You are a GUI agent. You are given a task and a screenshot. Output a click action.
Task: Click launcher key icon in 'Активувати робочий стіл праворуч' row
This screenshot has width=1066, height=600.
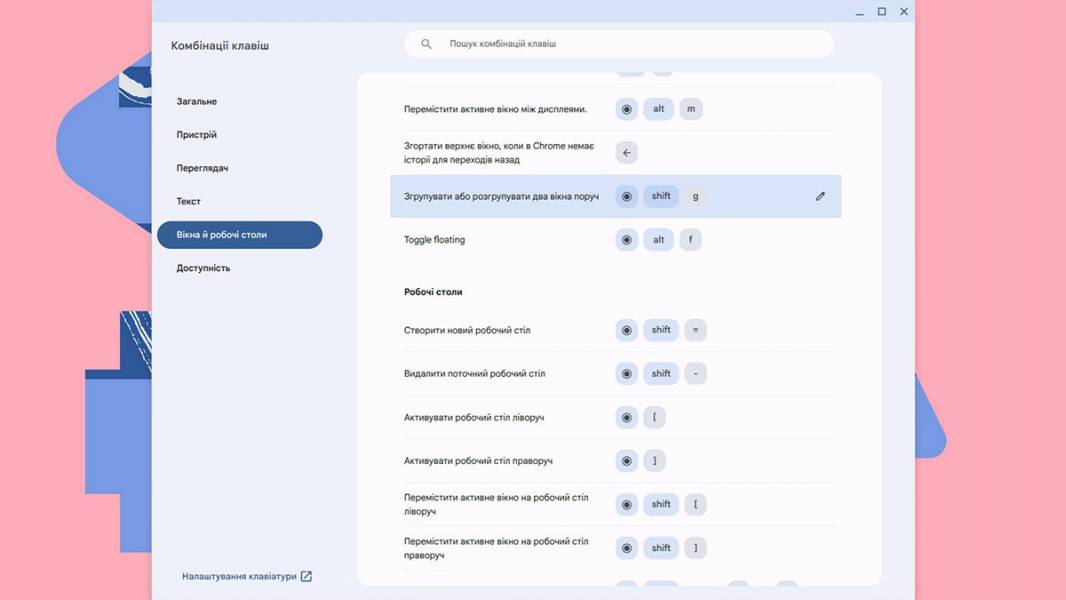[x=627, y=461]
